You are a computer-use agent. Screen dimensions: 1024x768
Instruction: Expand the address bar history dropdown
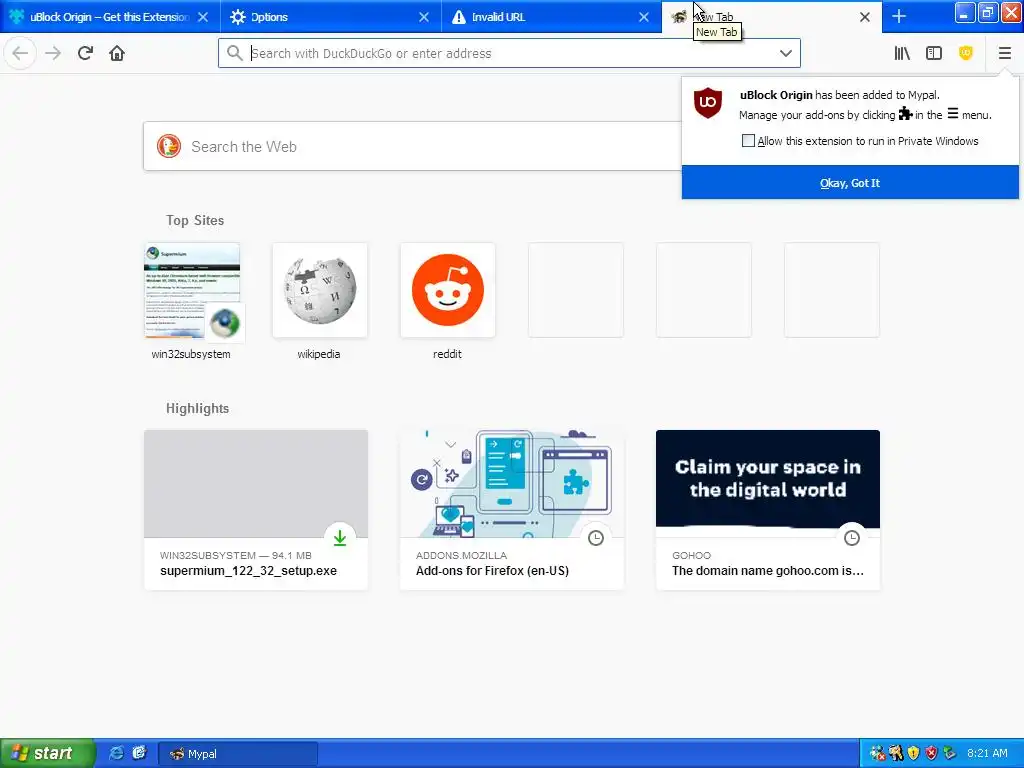(786, 53)
